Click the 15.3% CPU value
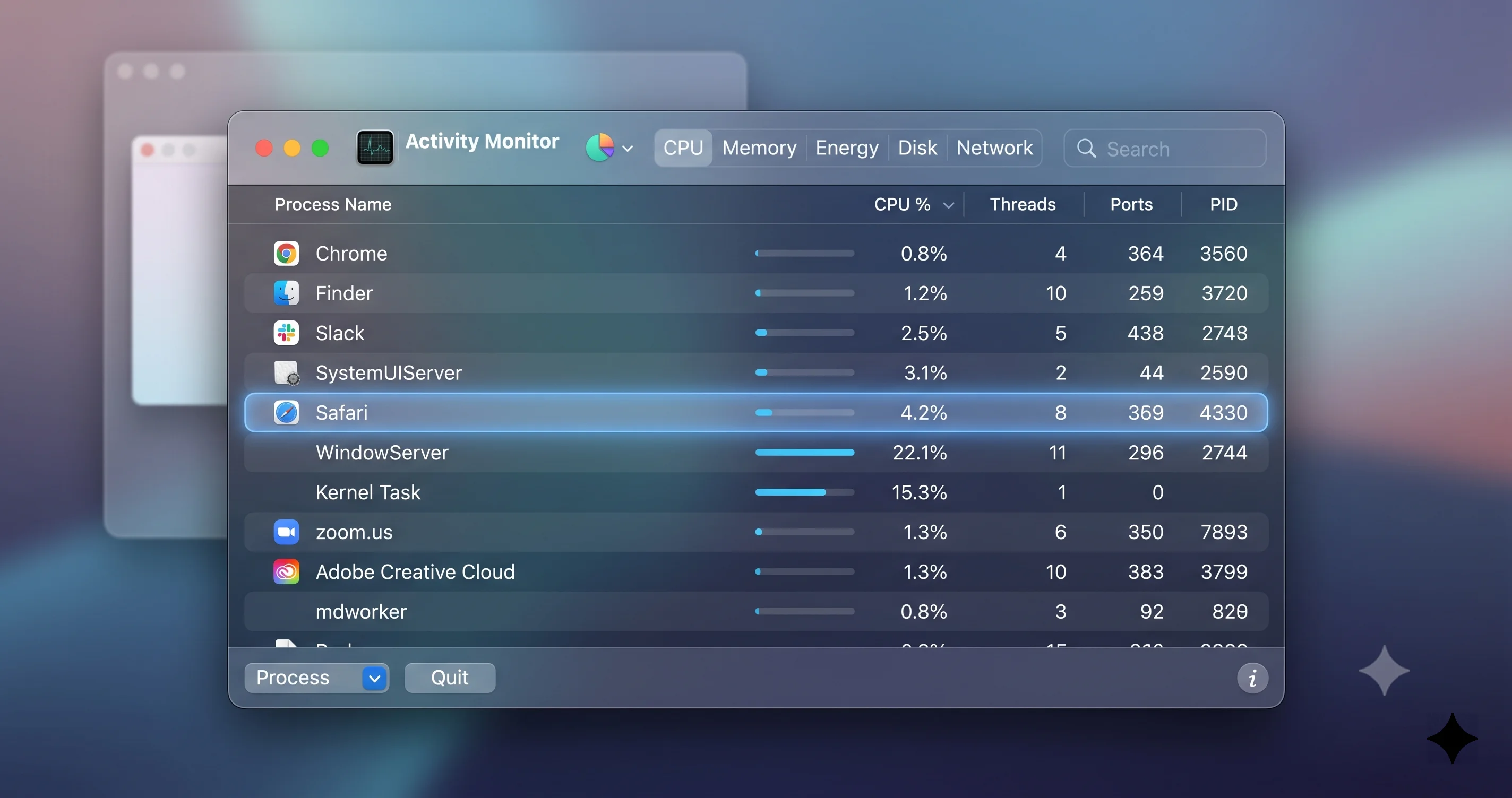This screenshot has height=798, width=1512. pyautogui.click(x=919, y=492)
